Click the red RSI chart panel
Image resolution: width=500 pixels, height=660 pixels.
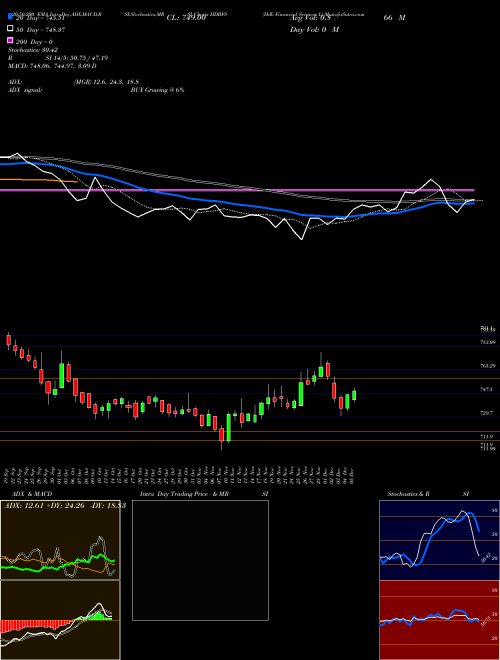[439, 620]
